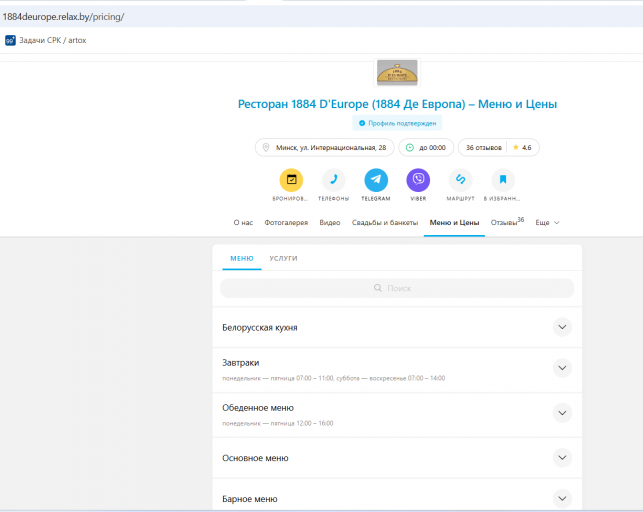Get directions with the Маршрут icon
The image size is (643, 512).
click(x=461, y=180)
